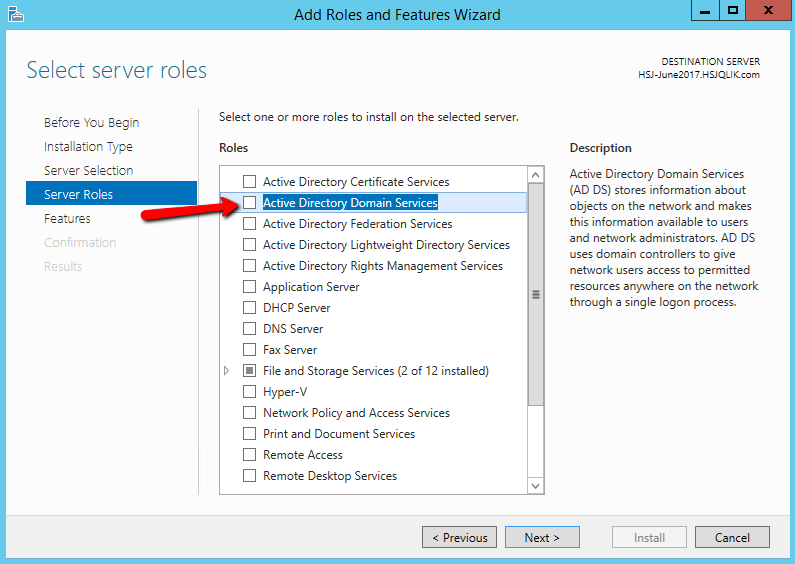Click the roles list scroll up arrow
This screenshot has width=795, height=564.
tap(535, 175)
